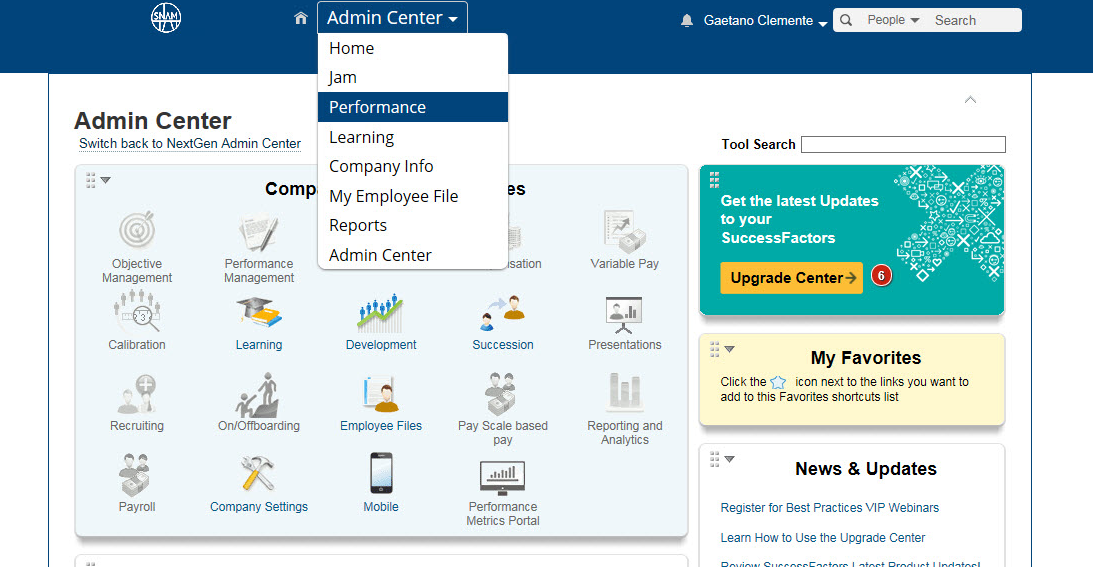Select Admin Center from the menu list
Screen dimensions: 1093x572
coord(413,255)
